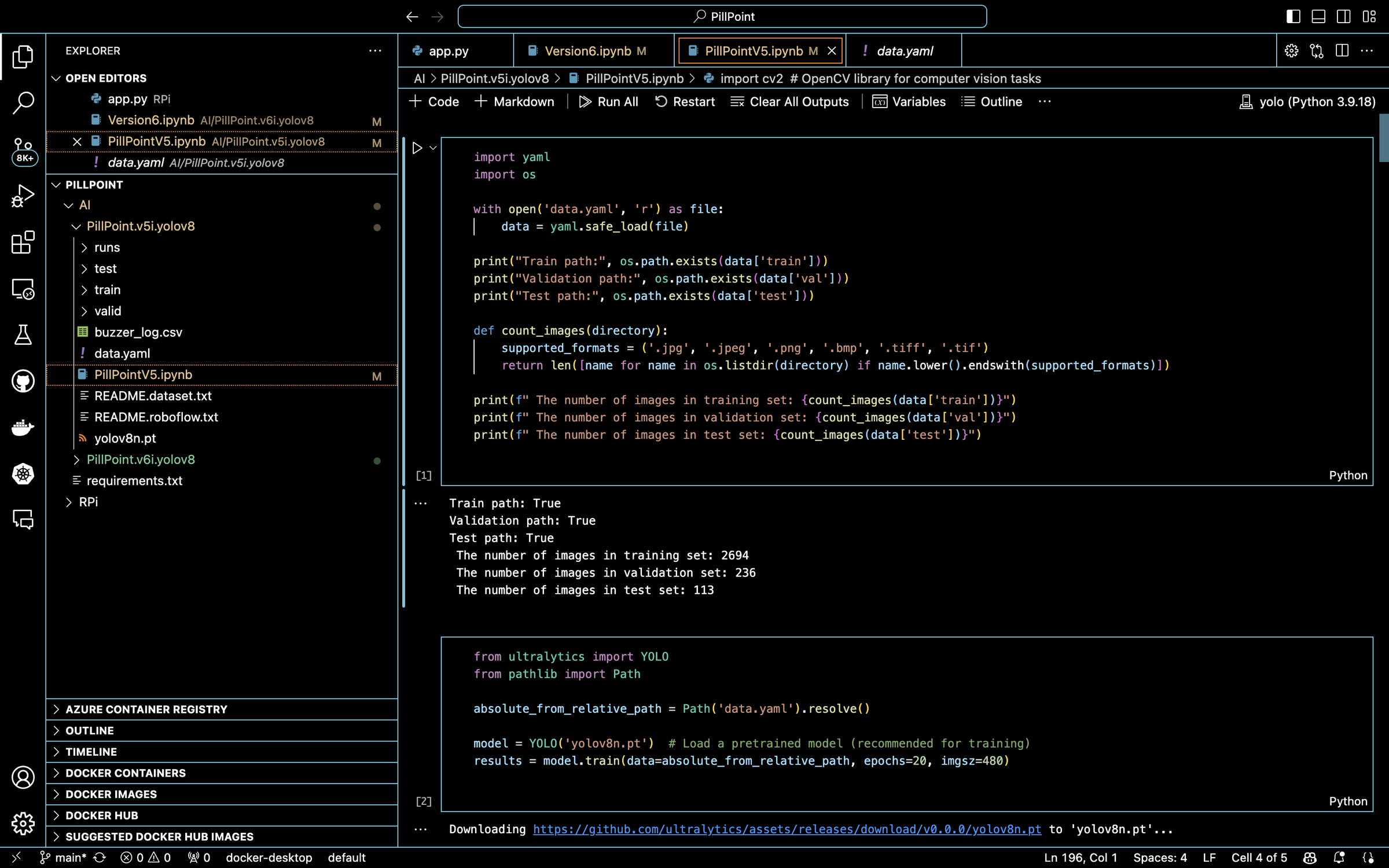Image resolution: width=1389 pixels, height=868 pixels.
Task: Open the Search view in activity bar
Action: [23, 103]
